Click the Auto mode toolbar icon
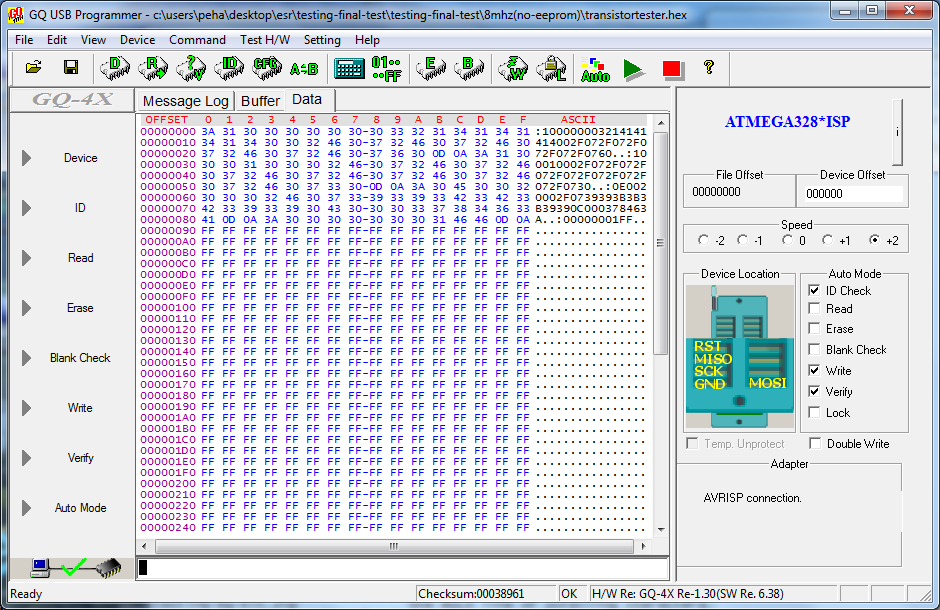The height and width of the screenshot is (610, 940). [595, 69]
